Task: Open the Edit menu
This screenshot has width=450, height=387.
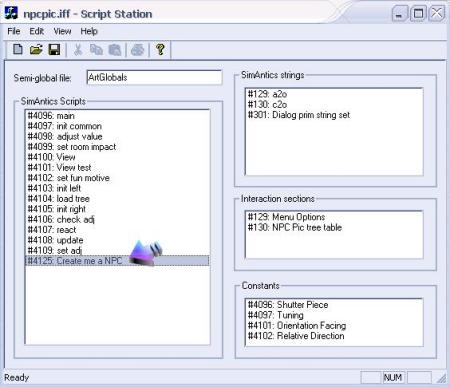Action: tap(37, 31)
